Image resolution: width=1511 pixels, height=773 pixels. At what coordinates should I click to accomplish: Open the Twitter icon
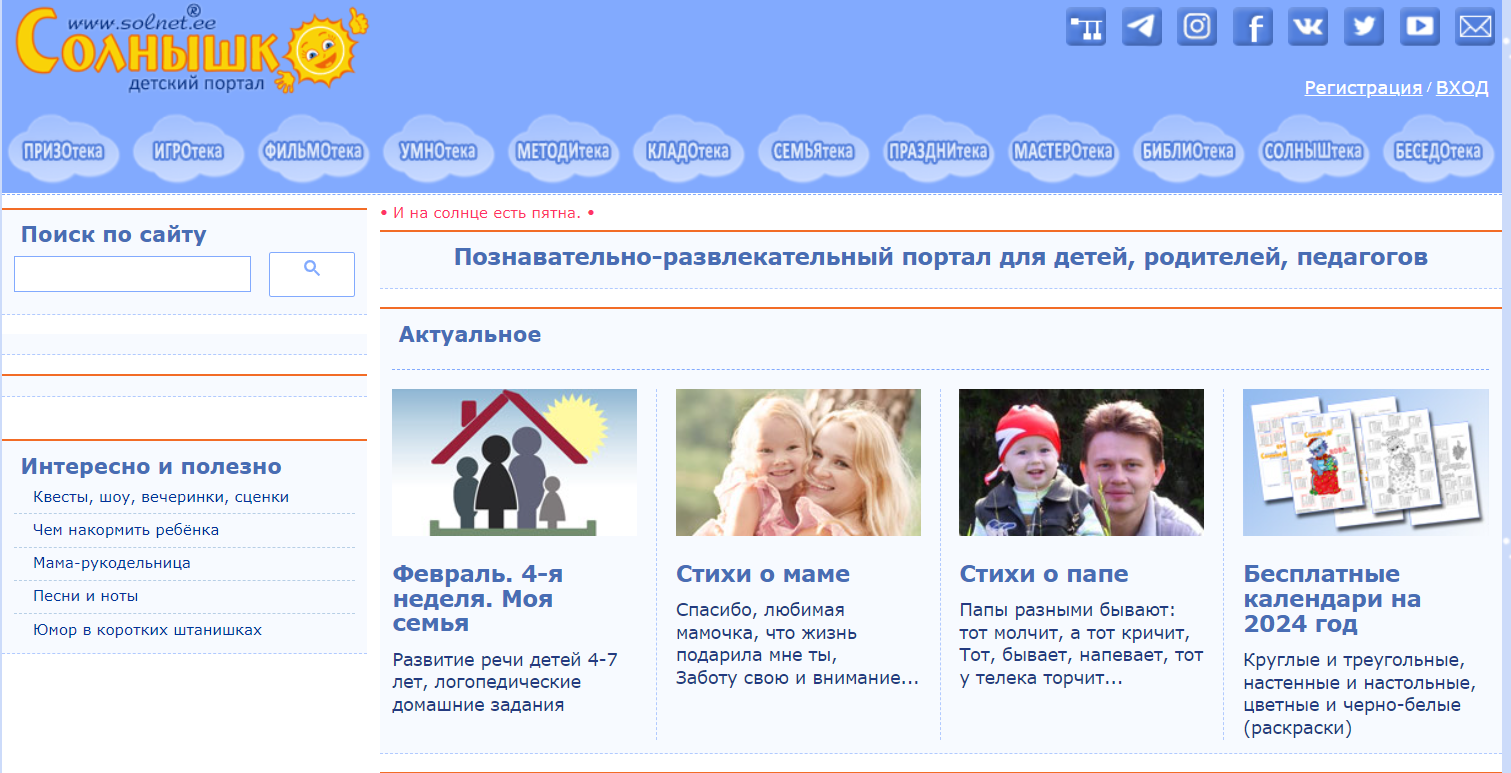coord(1364,27)
